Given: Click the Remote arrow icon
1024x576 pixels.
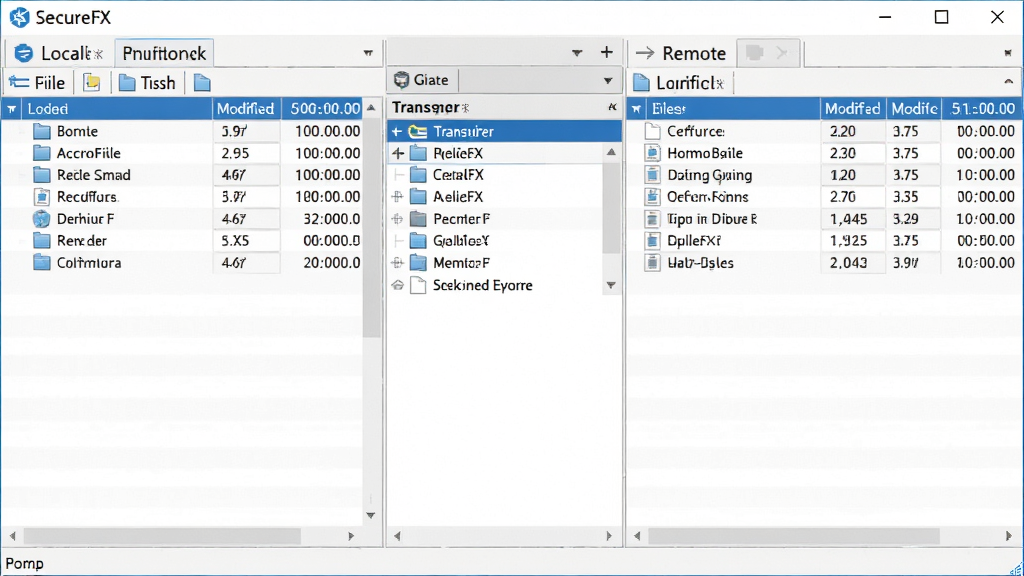Looking at the screenshot, I should [645, 53].
